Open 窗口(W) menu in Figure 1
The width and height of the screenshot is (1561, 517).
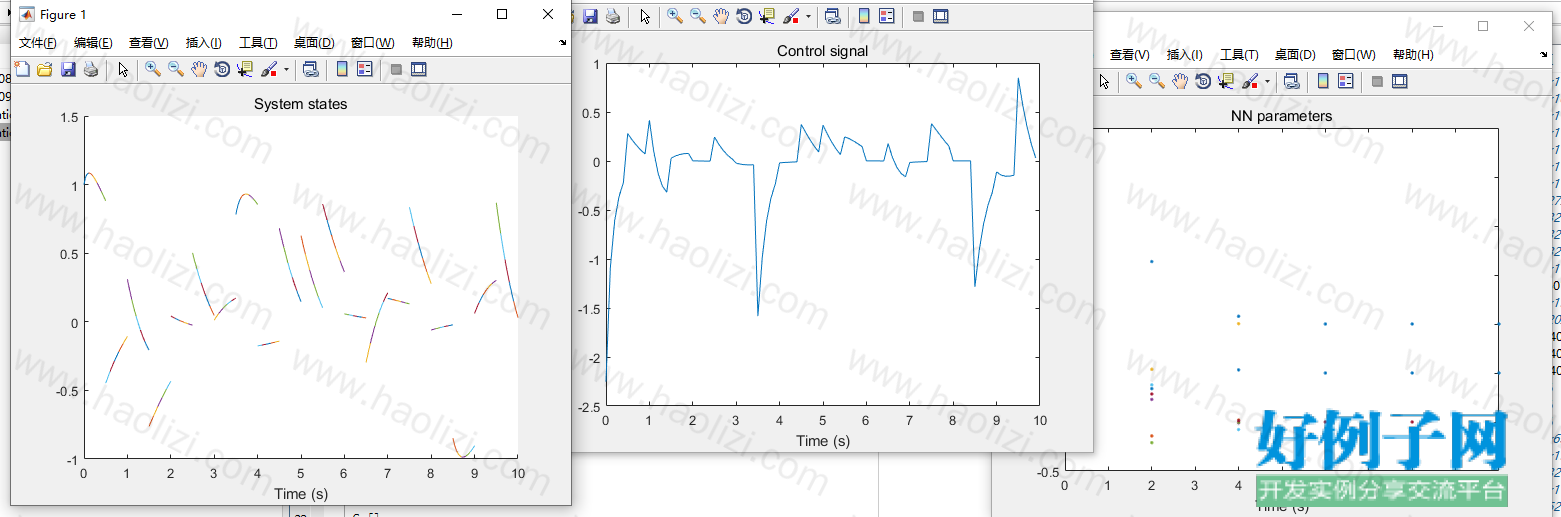click(373, 43)
